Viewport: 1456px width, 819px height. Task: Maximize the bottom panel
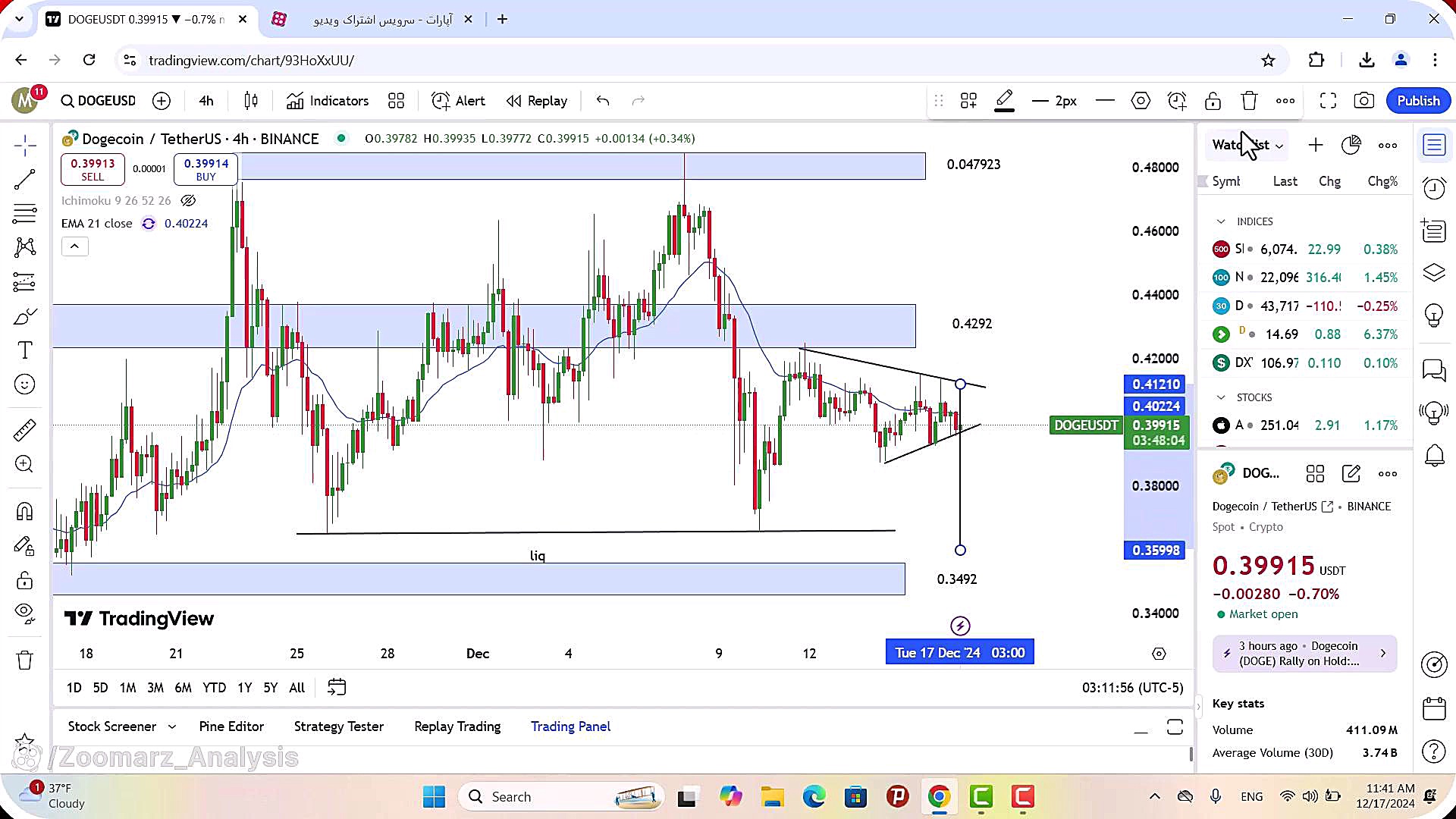(x=1175, y=727)
